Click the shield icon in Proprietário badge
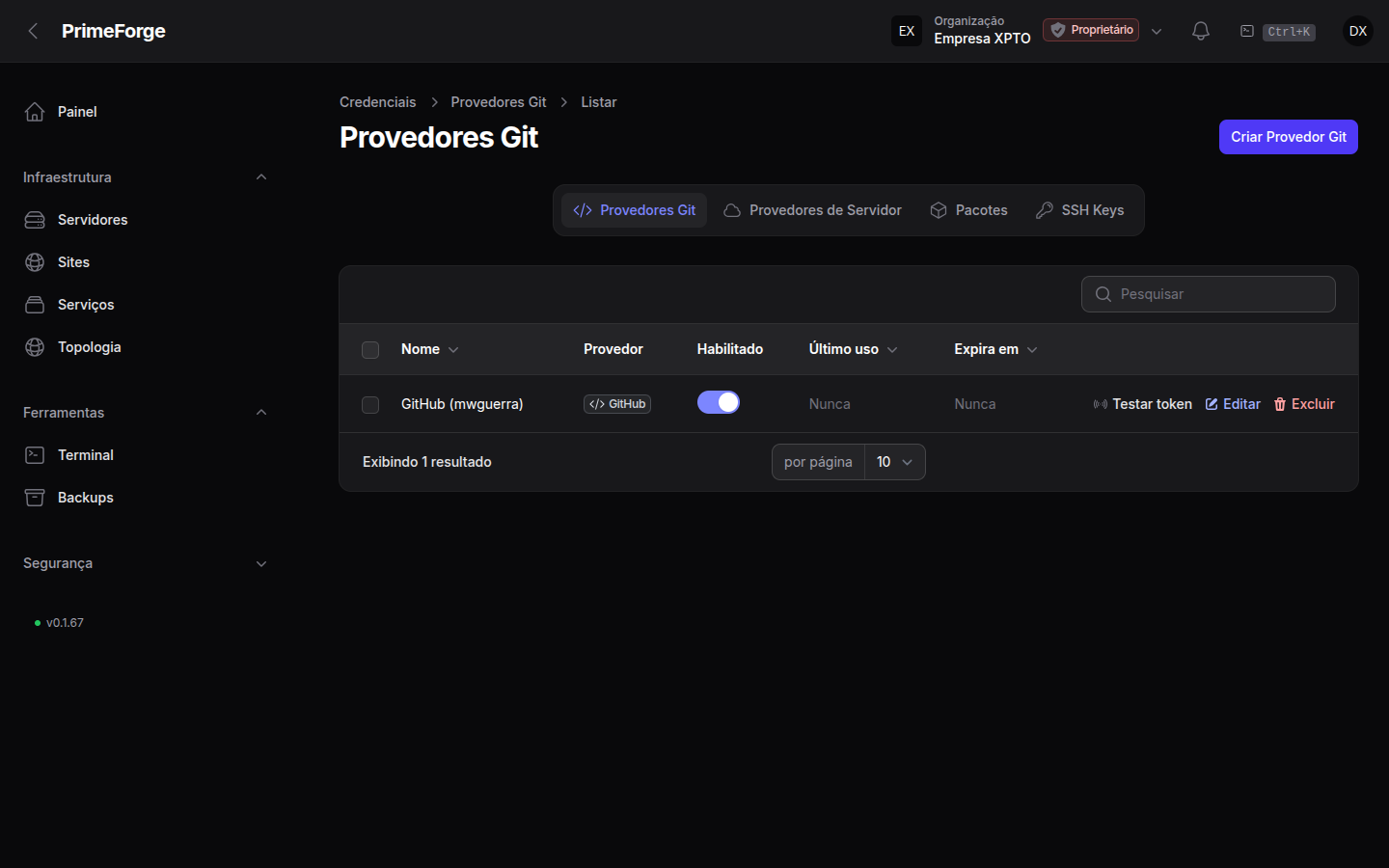1389x868 pixels. pos(1058,30)
